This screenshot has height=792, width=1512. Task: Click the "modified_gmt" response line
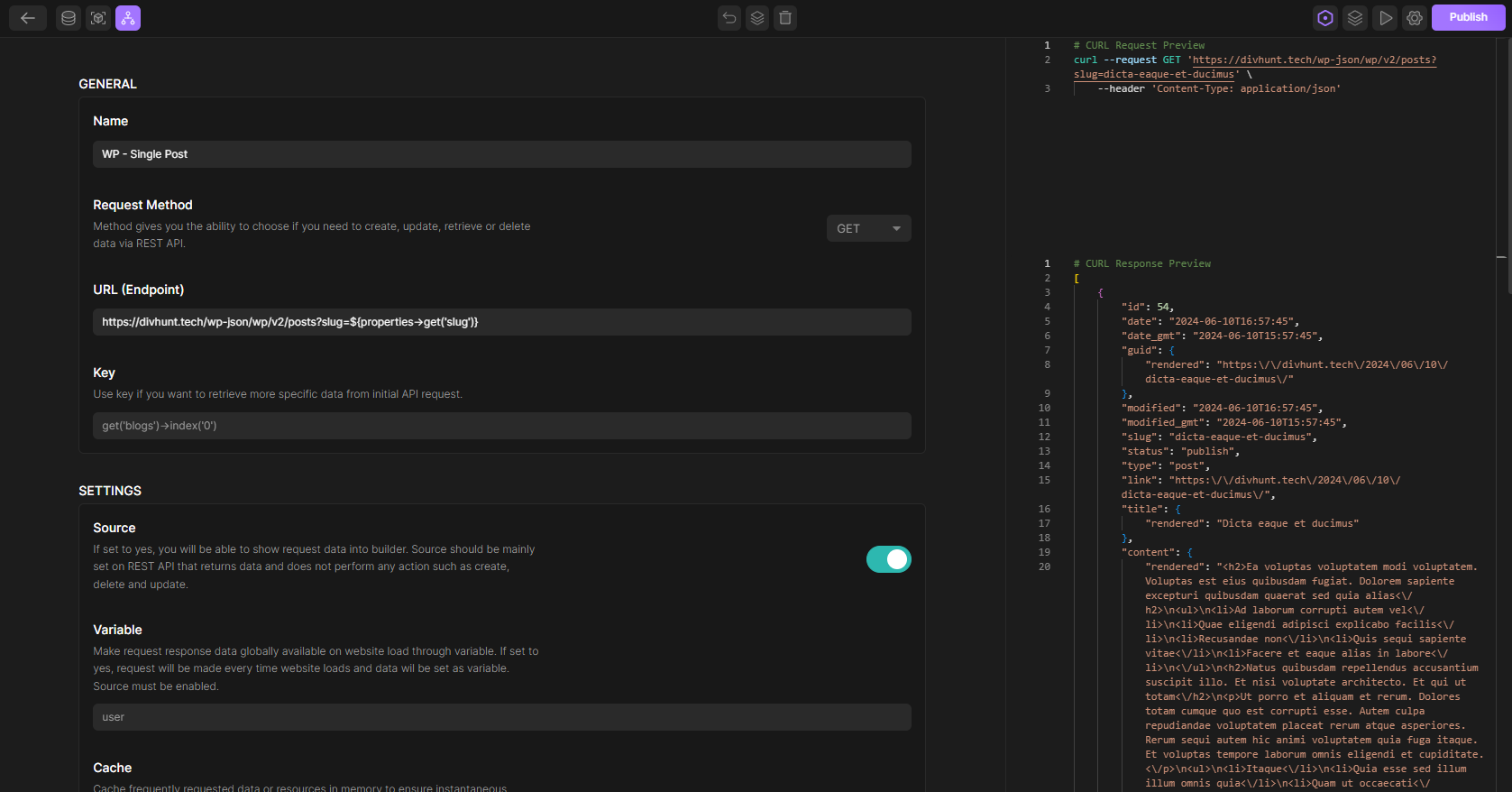tap(1234, 422)
